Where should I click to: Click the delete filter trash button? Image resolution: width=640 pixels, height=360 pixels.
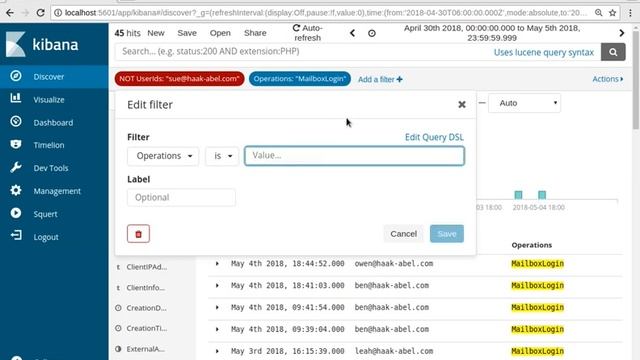coord(138,234)
